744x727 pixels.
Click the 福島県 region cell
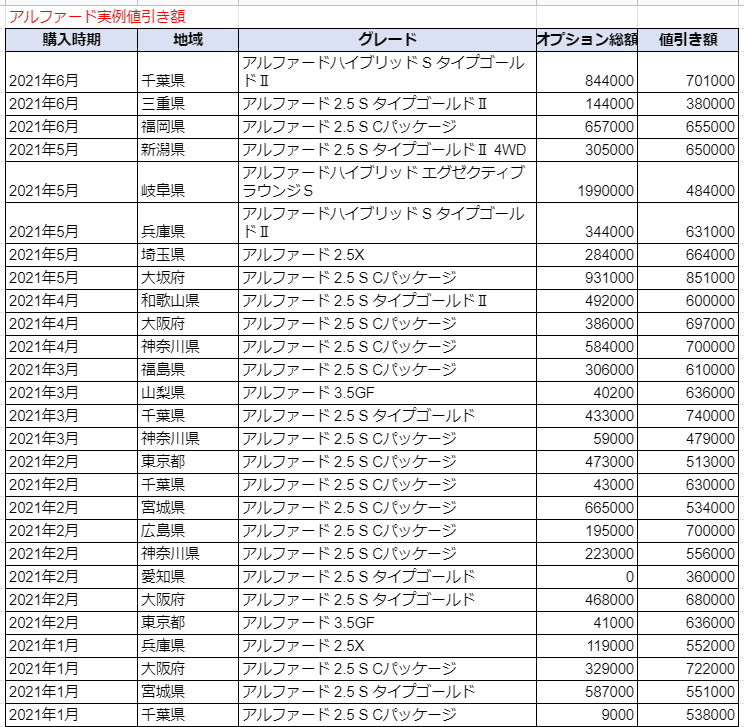coord(188,370)
